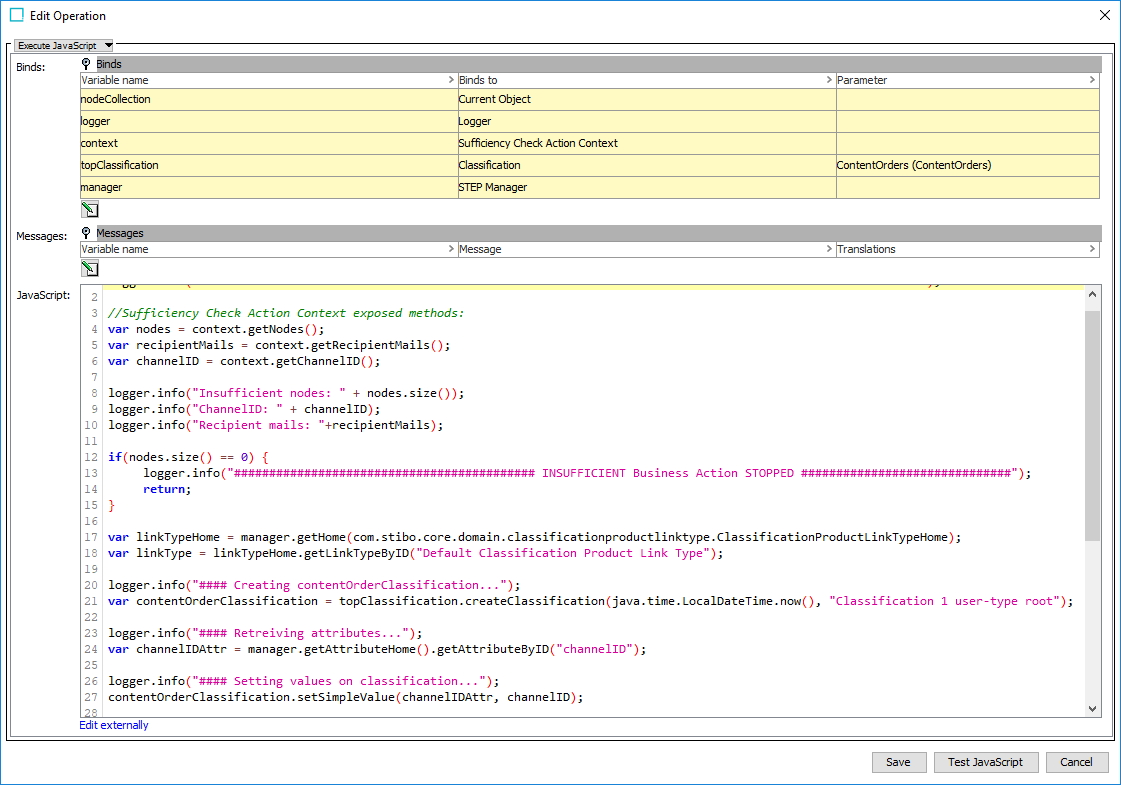The width and height of the screenshot is (1121, 785).
Task: Click the edit icon below Binds table
Action: click(x=89, y=209)
